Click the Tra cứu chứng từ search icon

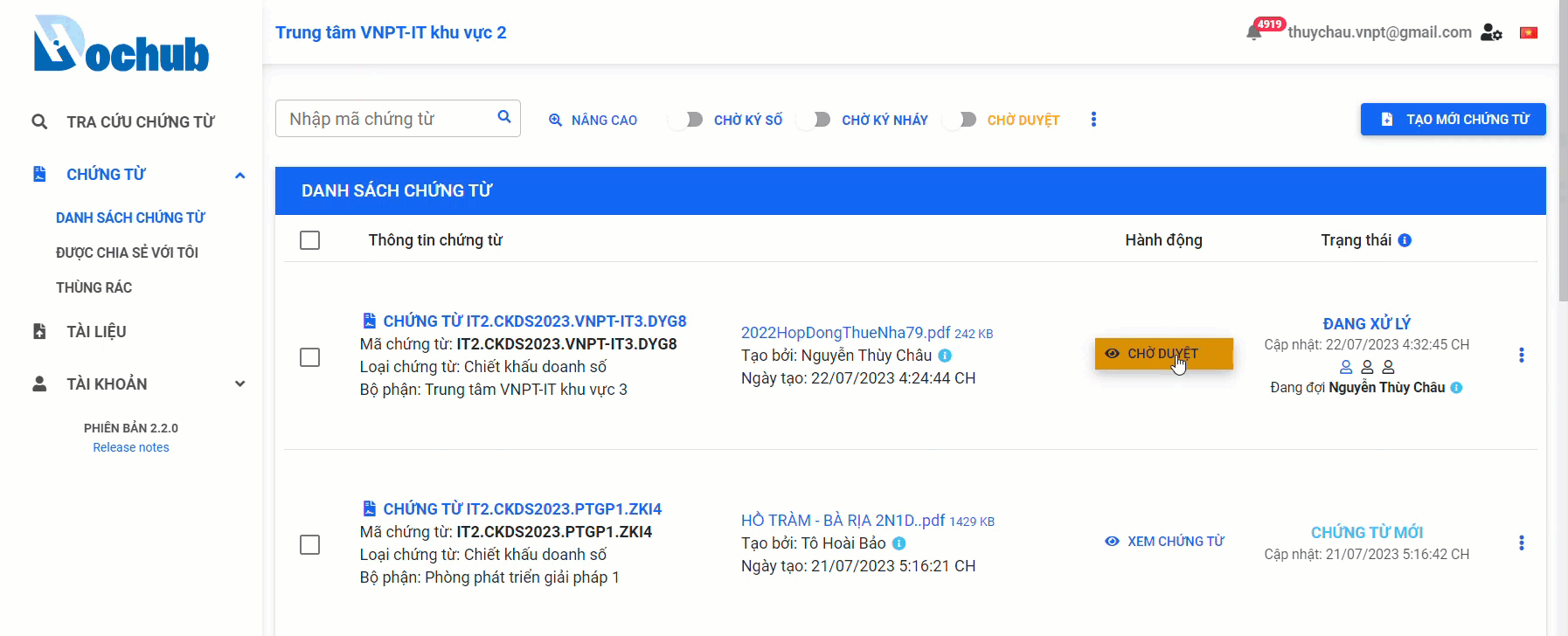(x=39, y=121)
